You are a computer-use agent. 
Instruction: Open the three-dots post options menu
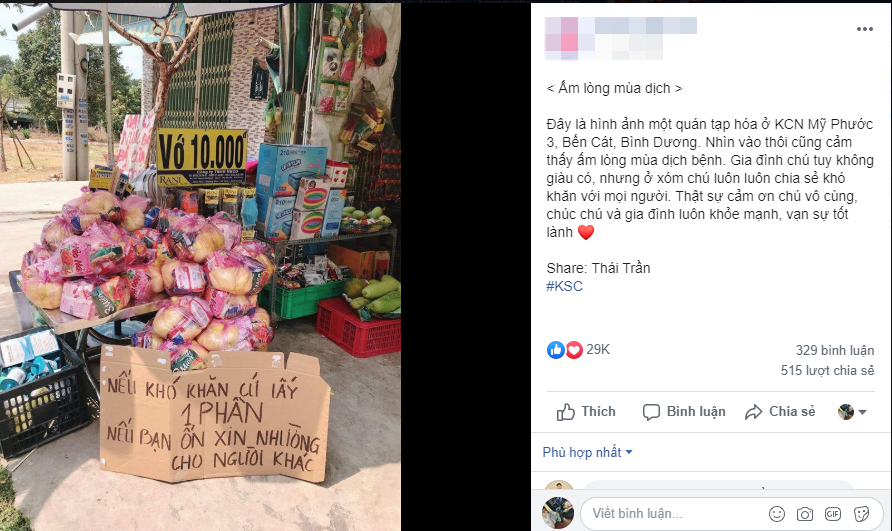pyautogui.click(x=864, y=29)
